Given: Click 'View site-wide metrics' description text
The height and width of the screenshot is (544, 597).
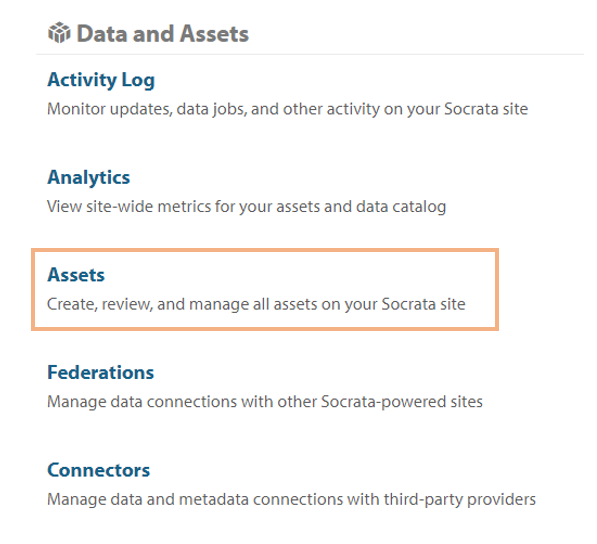Looking at the screenshot, I should (x=246, y=207).
